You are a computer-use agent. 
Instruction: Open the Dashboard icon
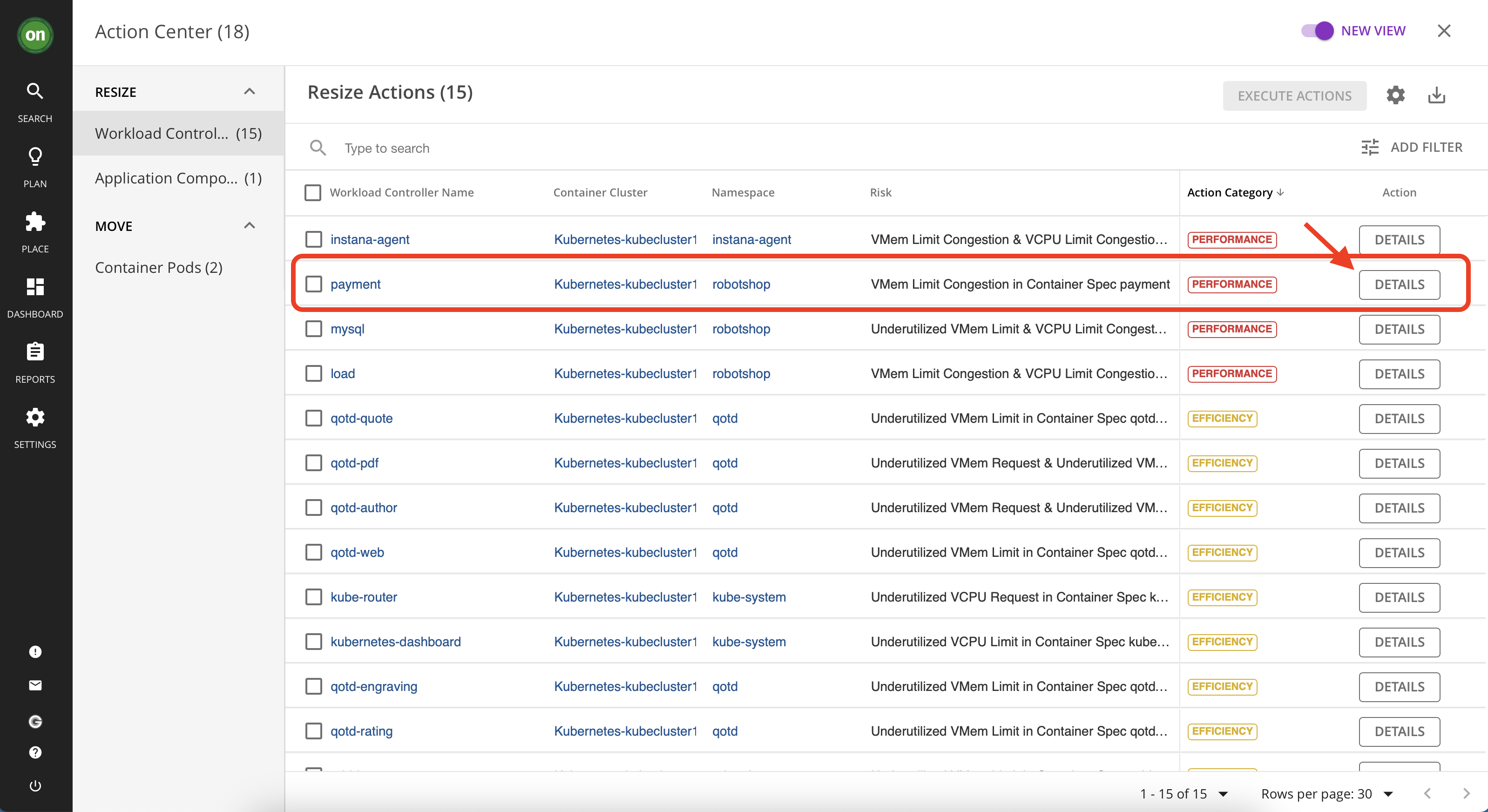34,287
